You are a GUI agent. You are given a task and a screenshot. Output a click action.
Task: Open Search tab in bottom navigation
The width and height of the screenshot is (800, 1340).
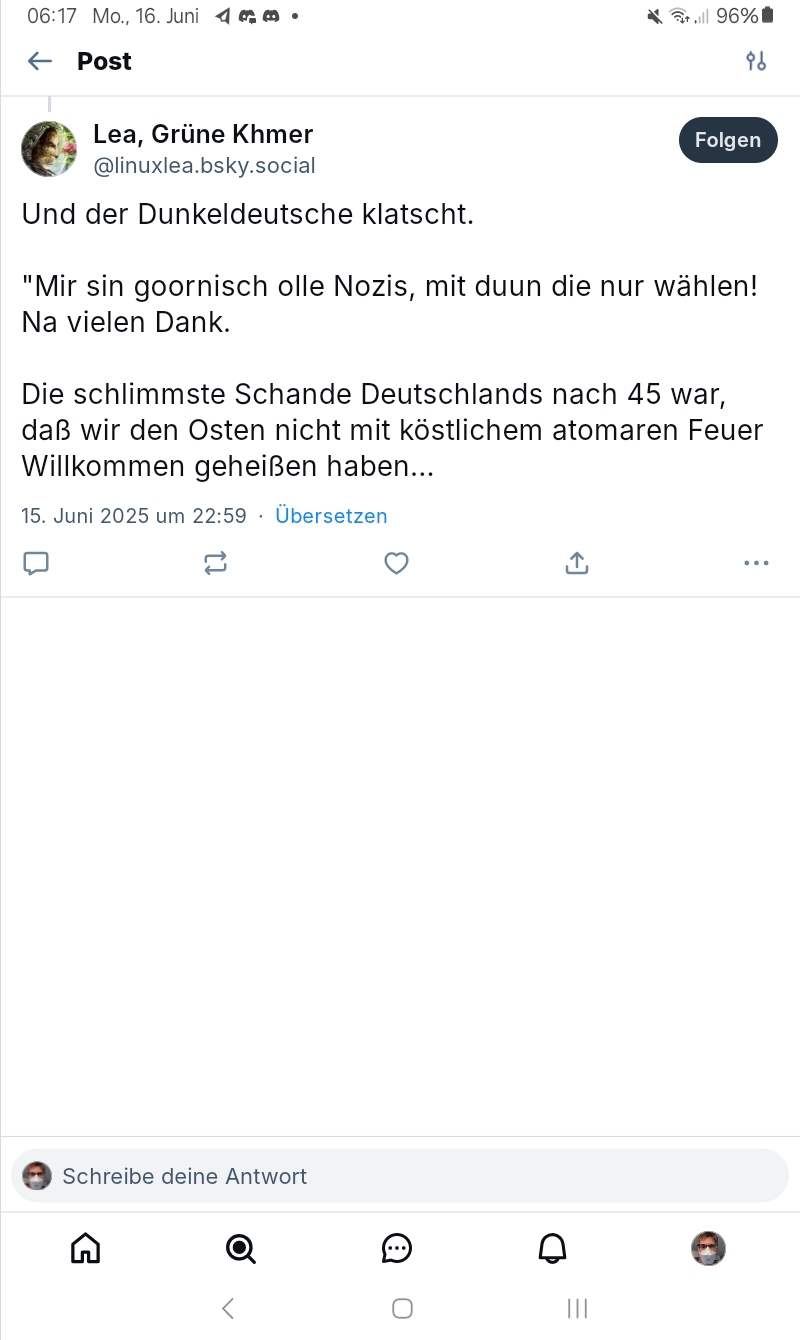241,1248
